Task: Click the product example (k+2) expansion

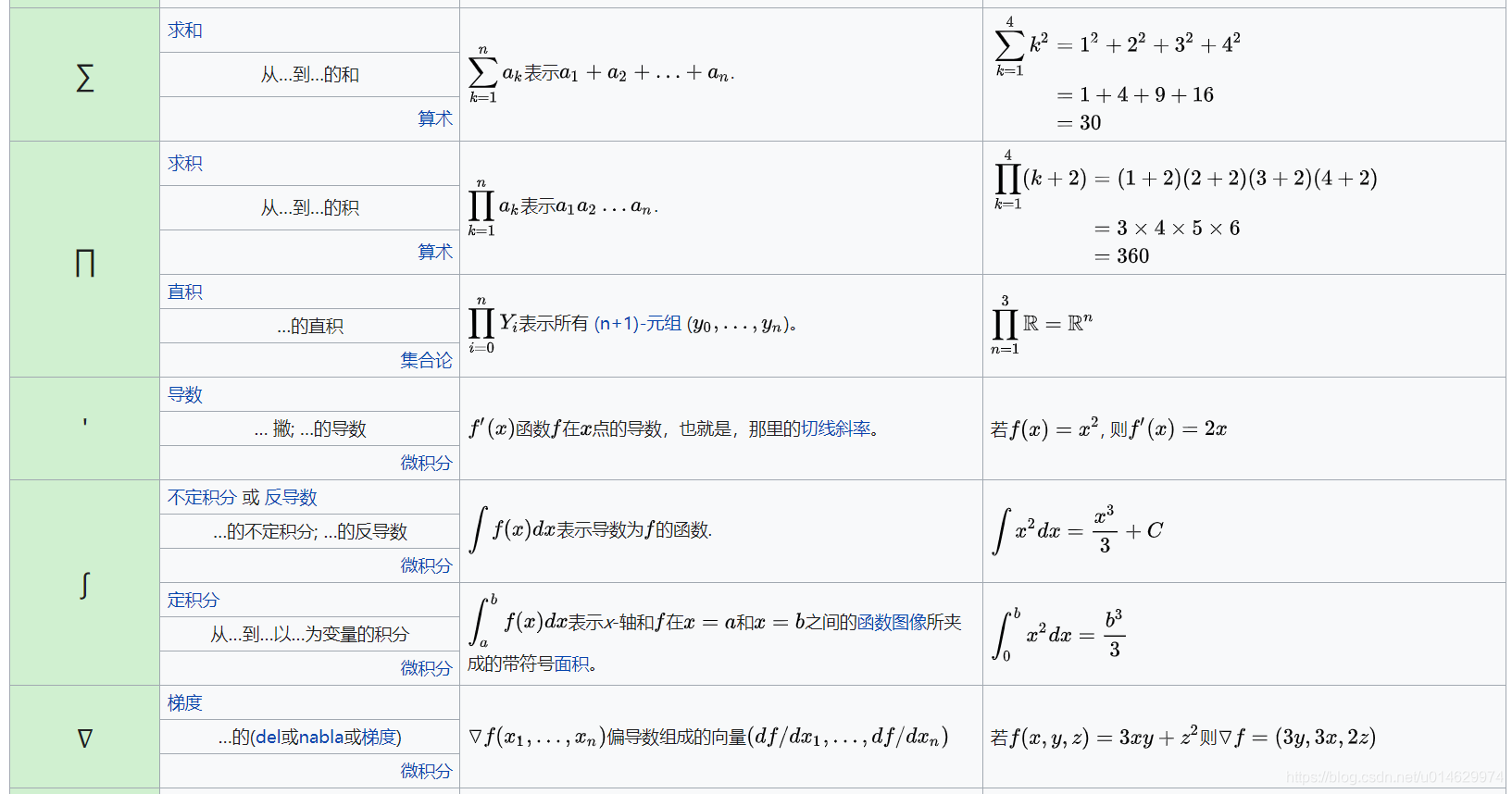Action: pyautogui.click(x=1185, y=179)
